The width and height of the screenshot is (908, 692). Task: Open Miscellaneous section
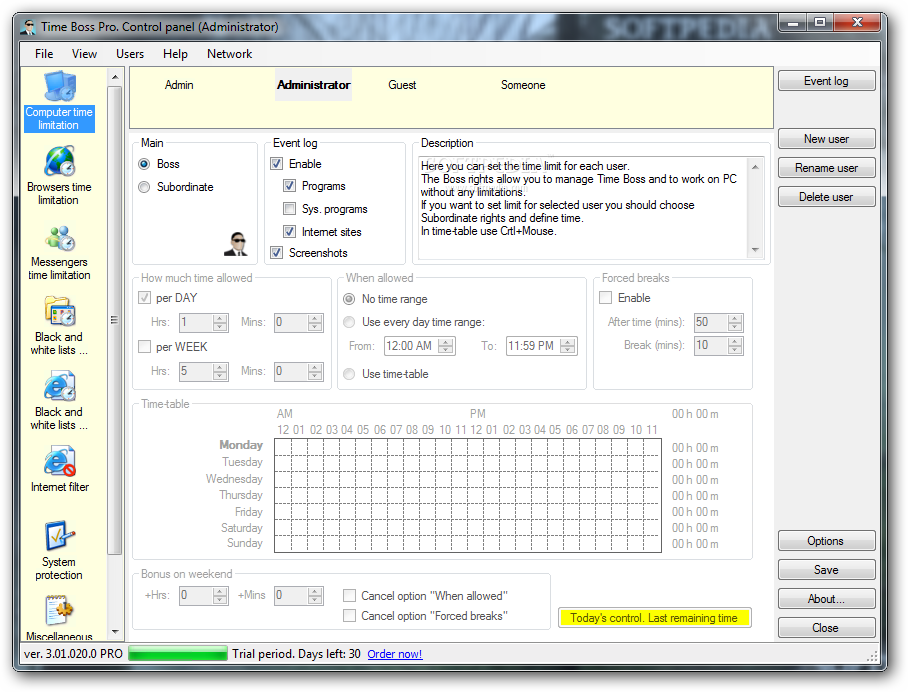tap(59, 617)
